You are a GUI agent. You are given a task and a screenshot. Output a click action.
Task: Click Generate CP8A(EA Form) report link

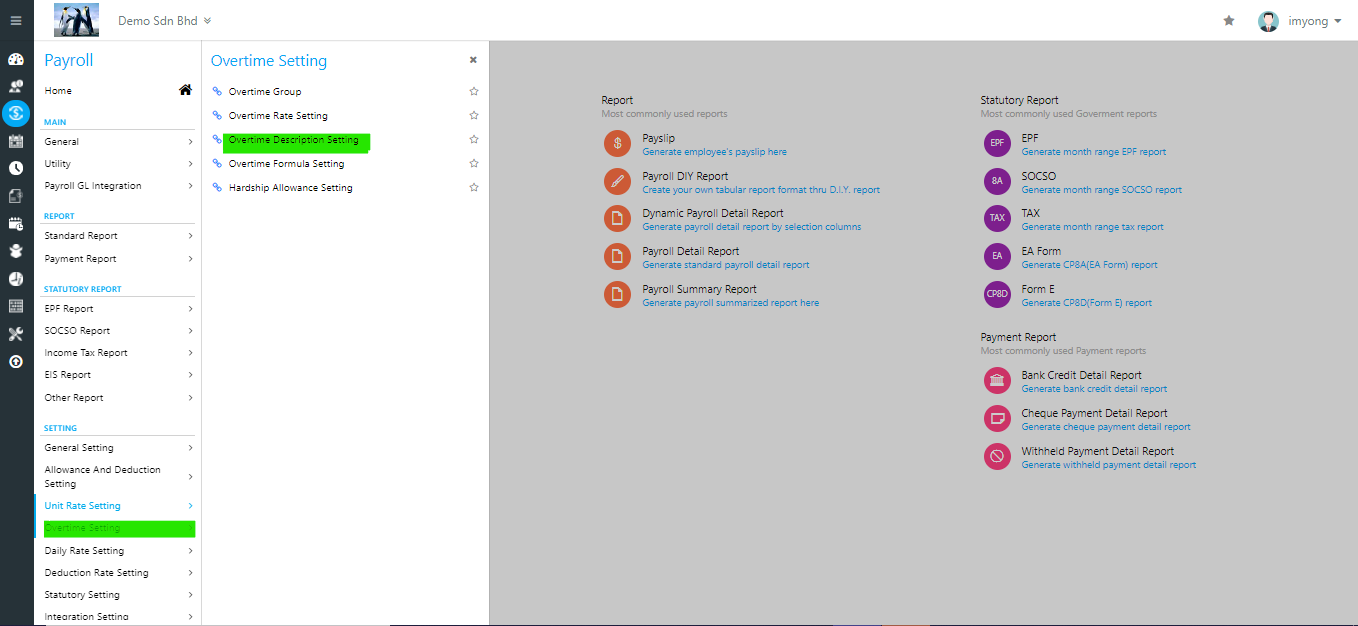tap(1089, 265)
